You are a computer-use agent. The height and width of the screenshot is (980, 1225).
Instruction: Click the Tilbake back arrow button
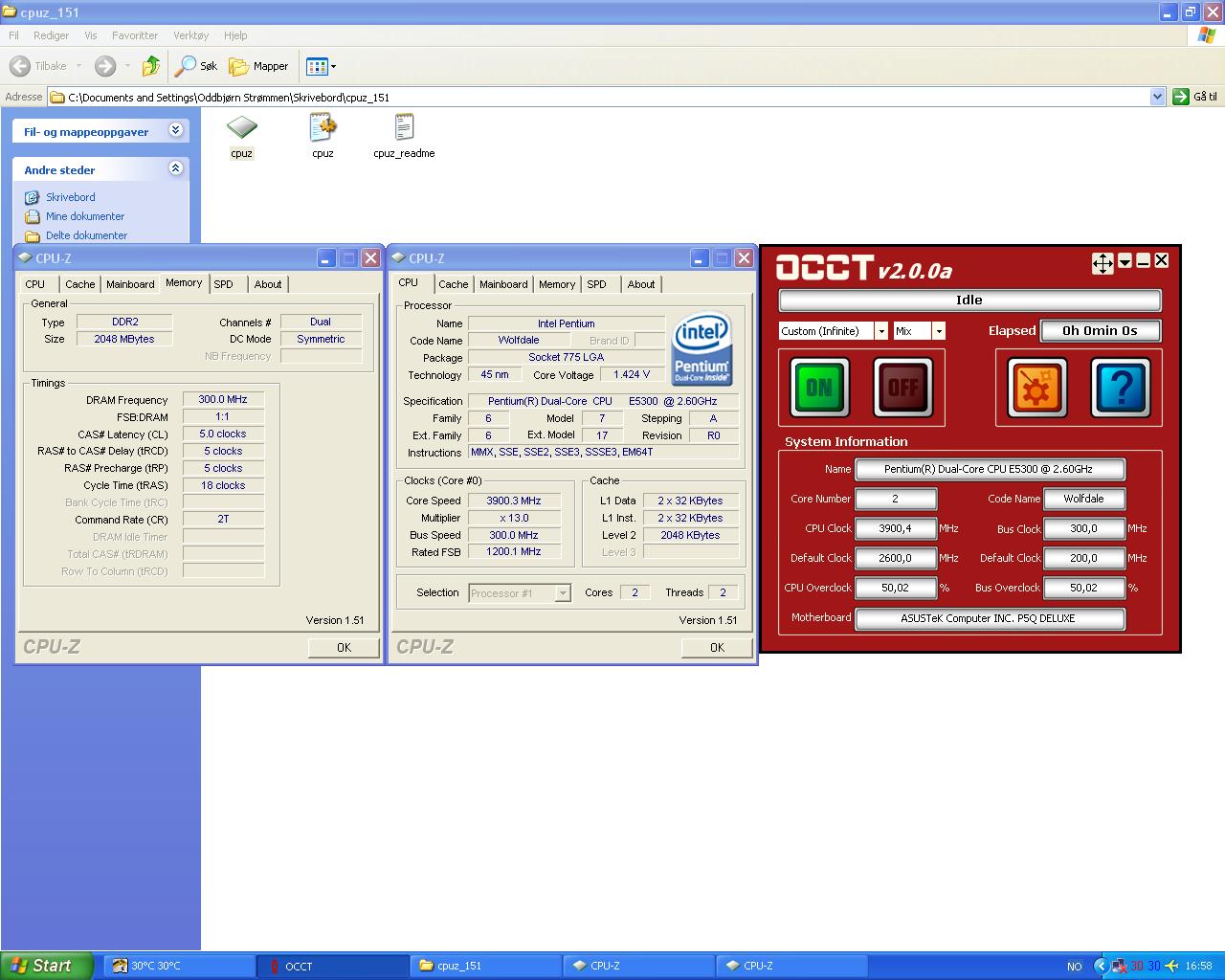[x=38, y=66]
